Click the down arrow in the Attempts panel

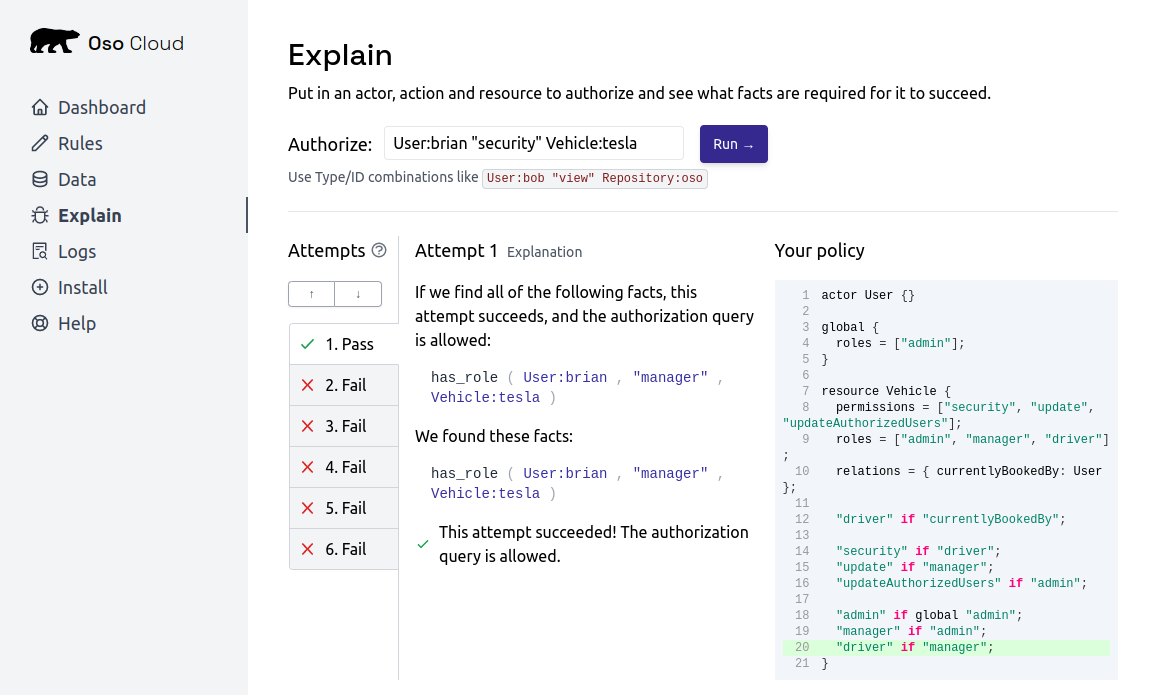pos(357,294)
